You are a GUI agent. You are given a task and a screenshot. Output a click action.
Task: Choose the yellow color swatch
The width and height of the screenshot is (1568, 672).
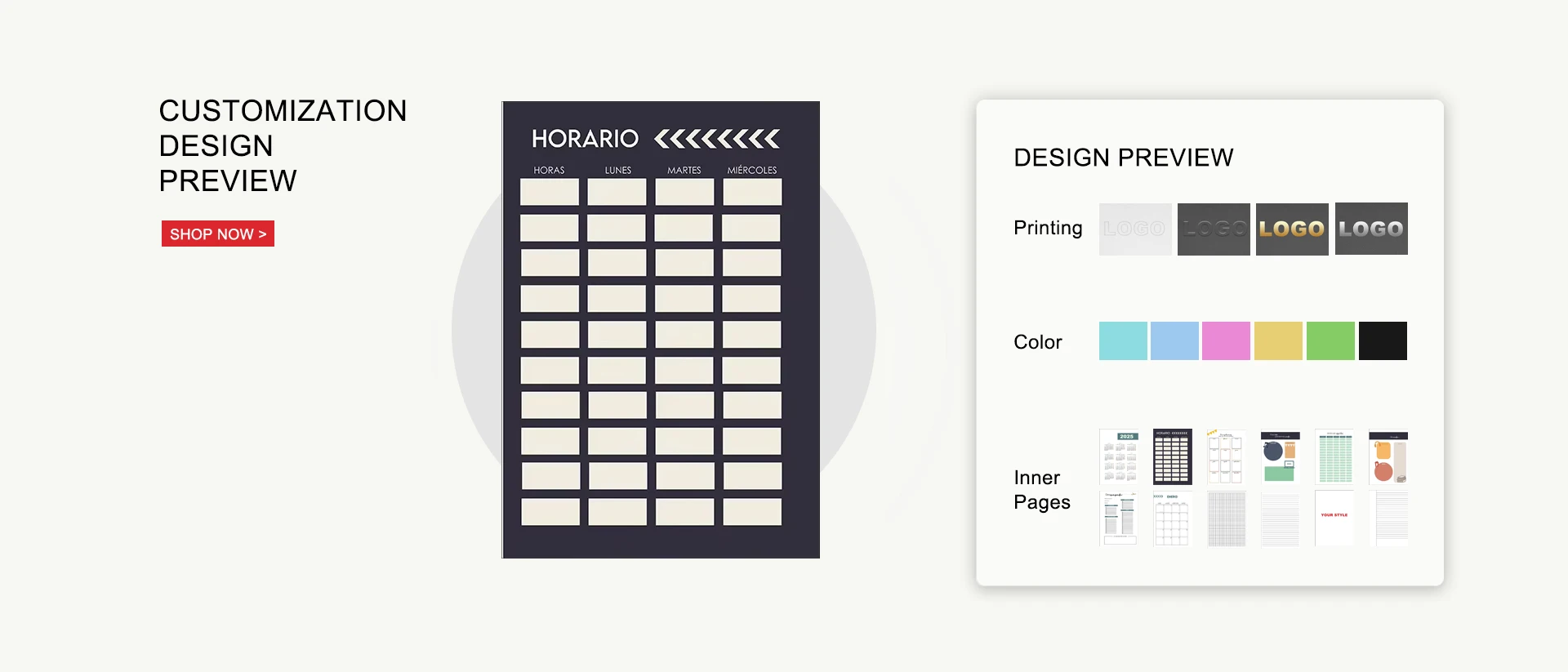[1277, 341]
